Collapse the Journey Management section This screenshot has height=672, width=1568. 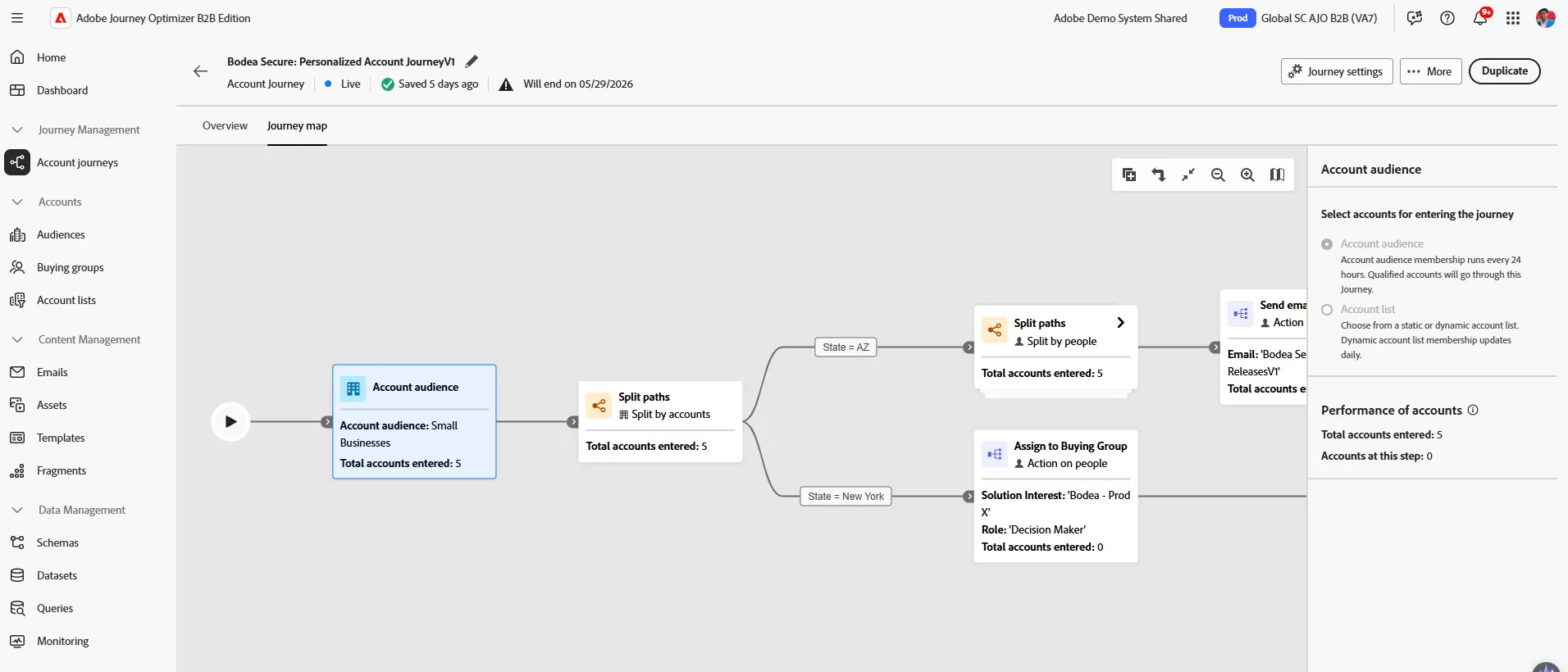(17, 129)
